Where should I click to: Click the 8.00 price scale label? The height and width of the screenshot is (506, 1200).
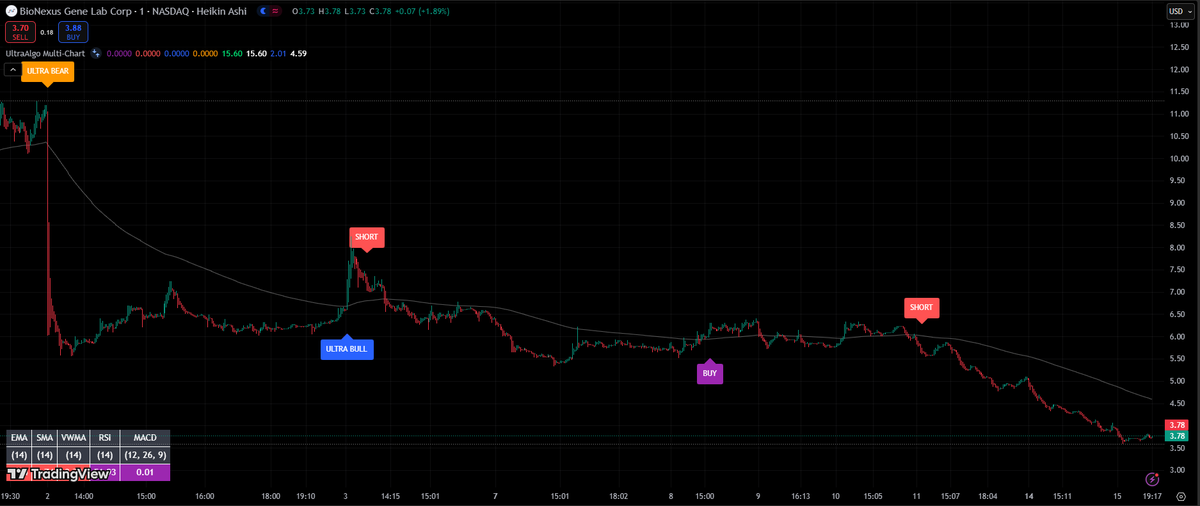click(1178, 247)
